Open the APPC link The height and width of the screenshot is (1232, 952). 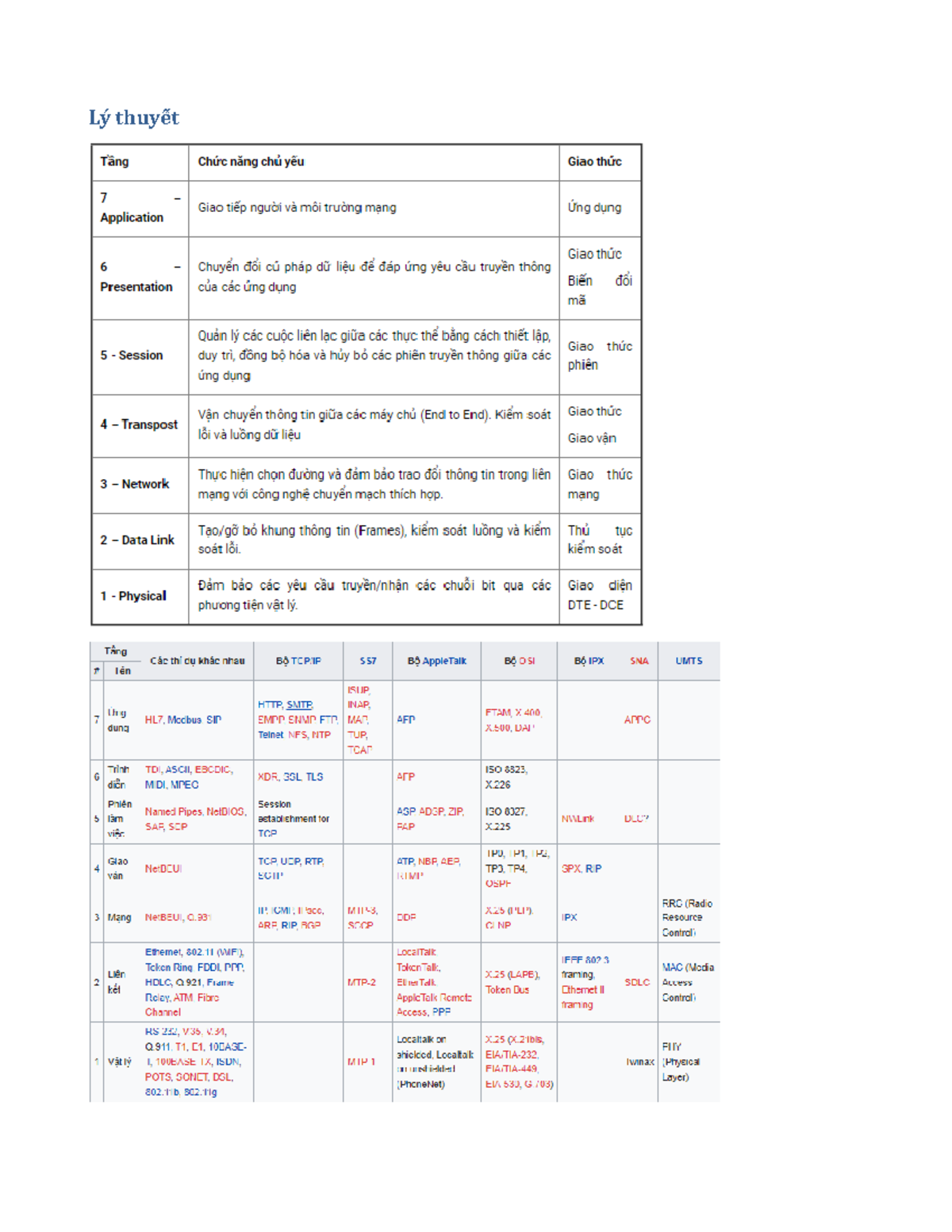637,720
